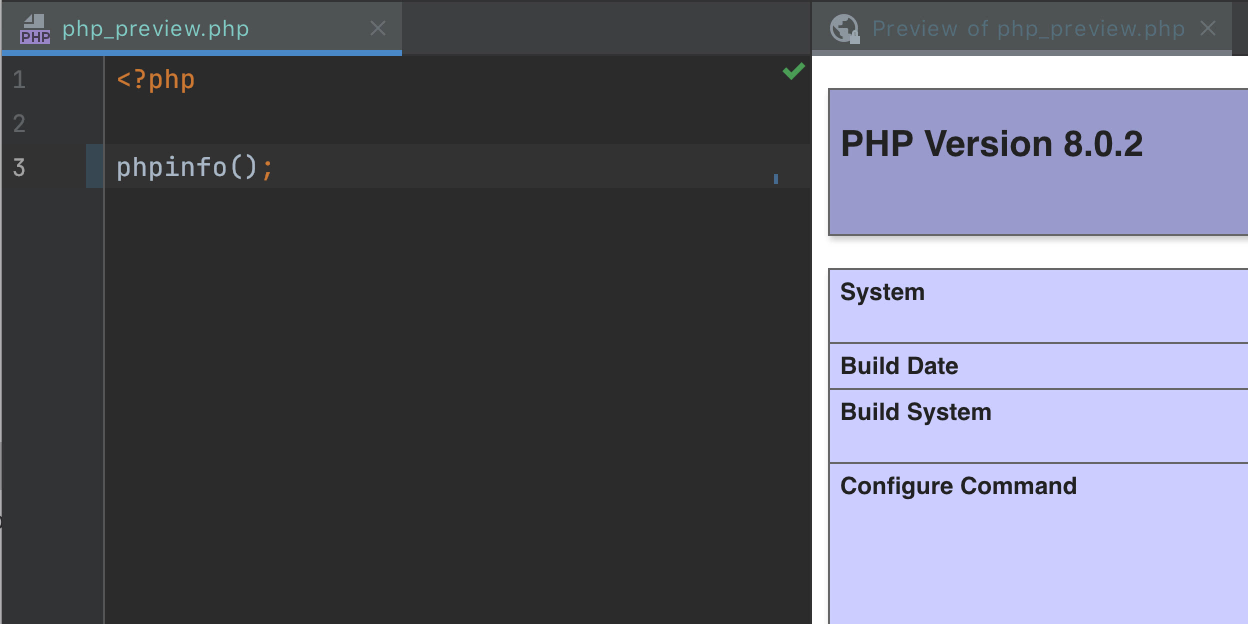Click line number 1 in the gutter
This screenshot has height=624, width=1248.
tap(19, 80)
